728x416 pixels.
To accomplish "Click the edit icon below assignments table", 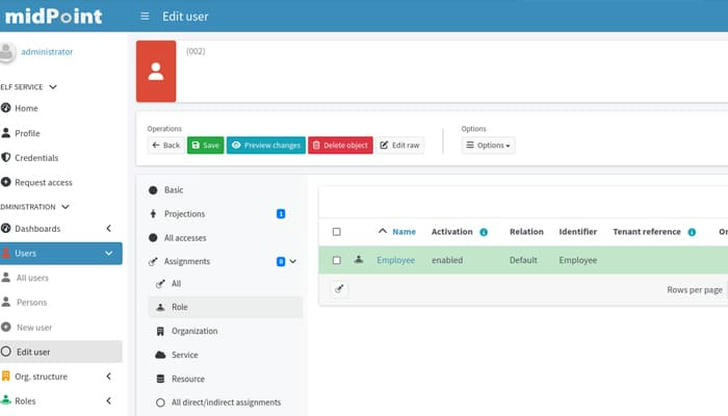I will (339, 289).
